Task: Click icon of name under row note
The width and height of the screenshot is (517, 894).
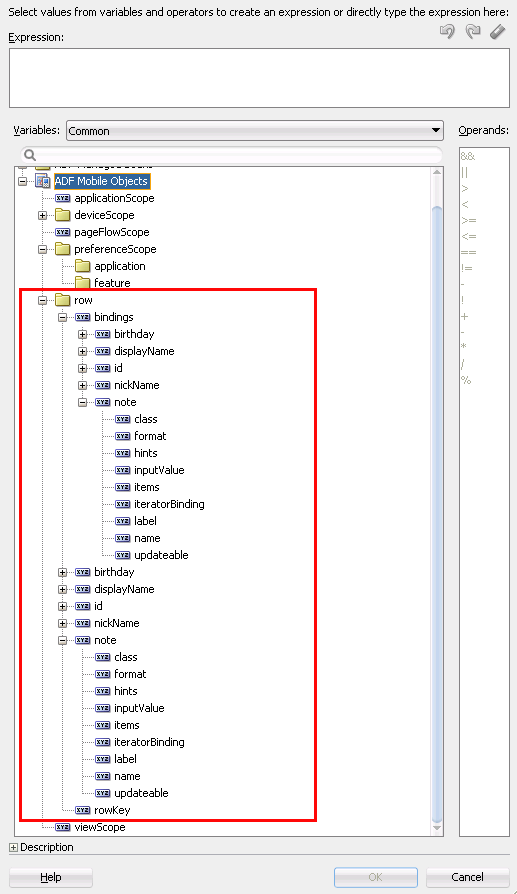Action: 103,776
